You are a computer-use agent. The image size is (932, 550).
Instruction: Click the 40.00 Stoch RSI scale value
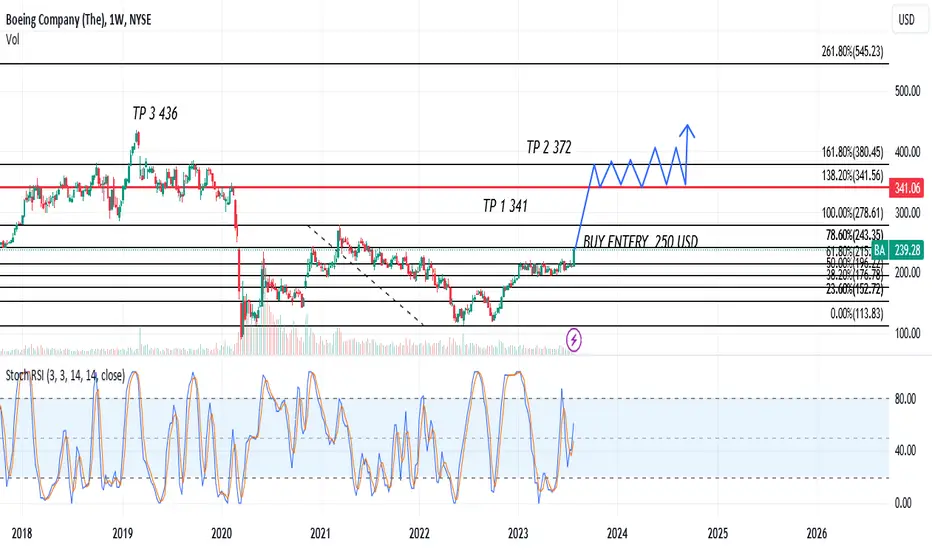tap(905, 451)
